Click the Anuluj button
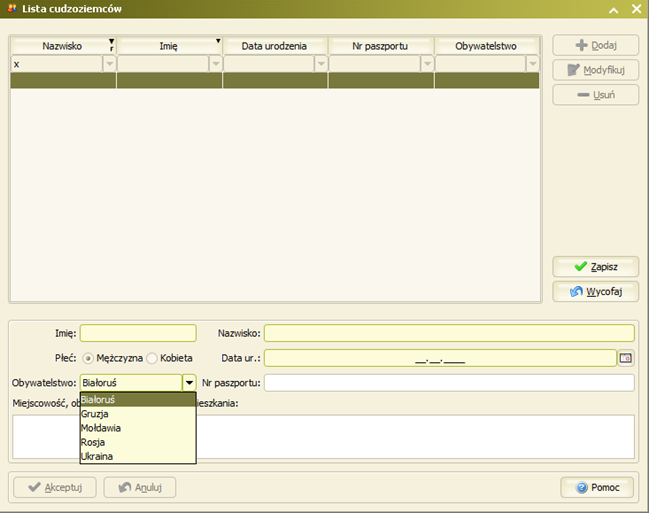The image size is (649, 513). [x=140, y=487]
